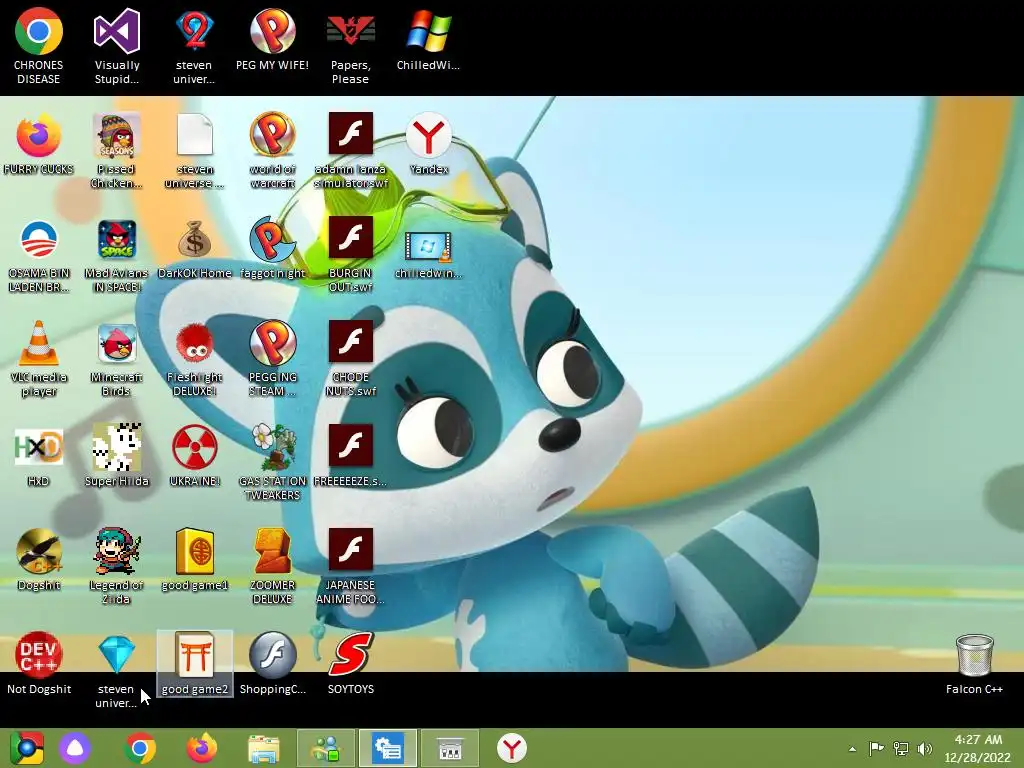1024x768 pixels.
Task: Open Firefox from the taskbar
Action: 202,748
